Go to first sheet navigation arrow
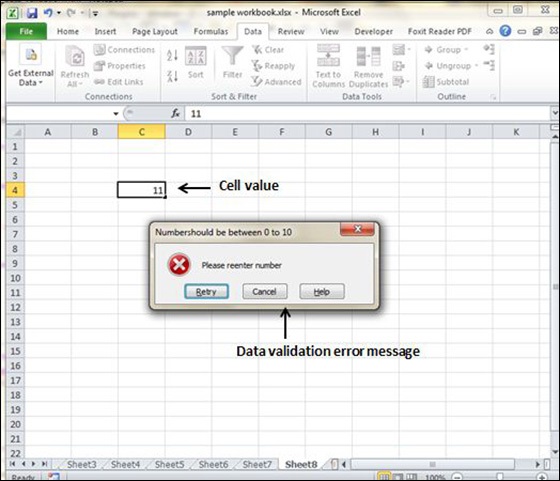Image resolution: width=560 pixels, height=481 pixels. (x=12, y=464)
